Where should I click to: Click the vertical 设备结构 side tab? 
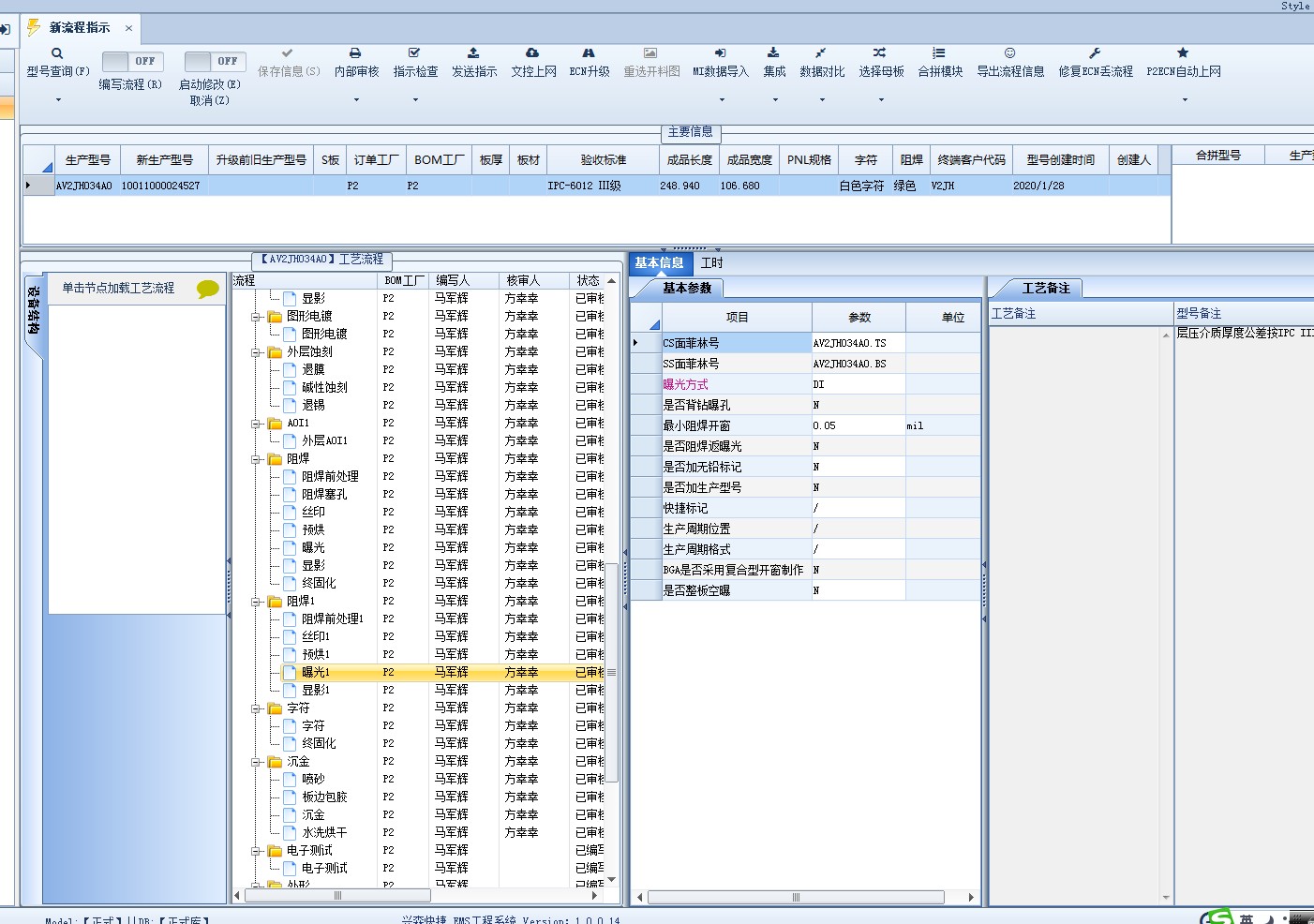[x=33, y=310]
